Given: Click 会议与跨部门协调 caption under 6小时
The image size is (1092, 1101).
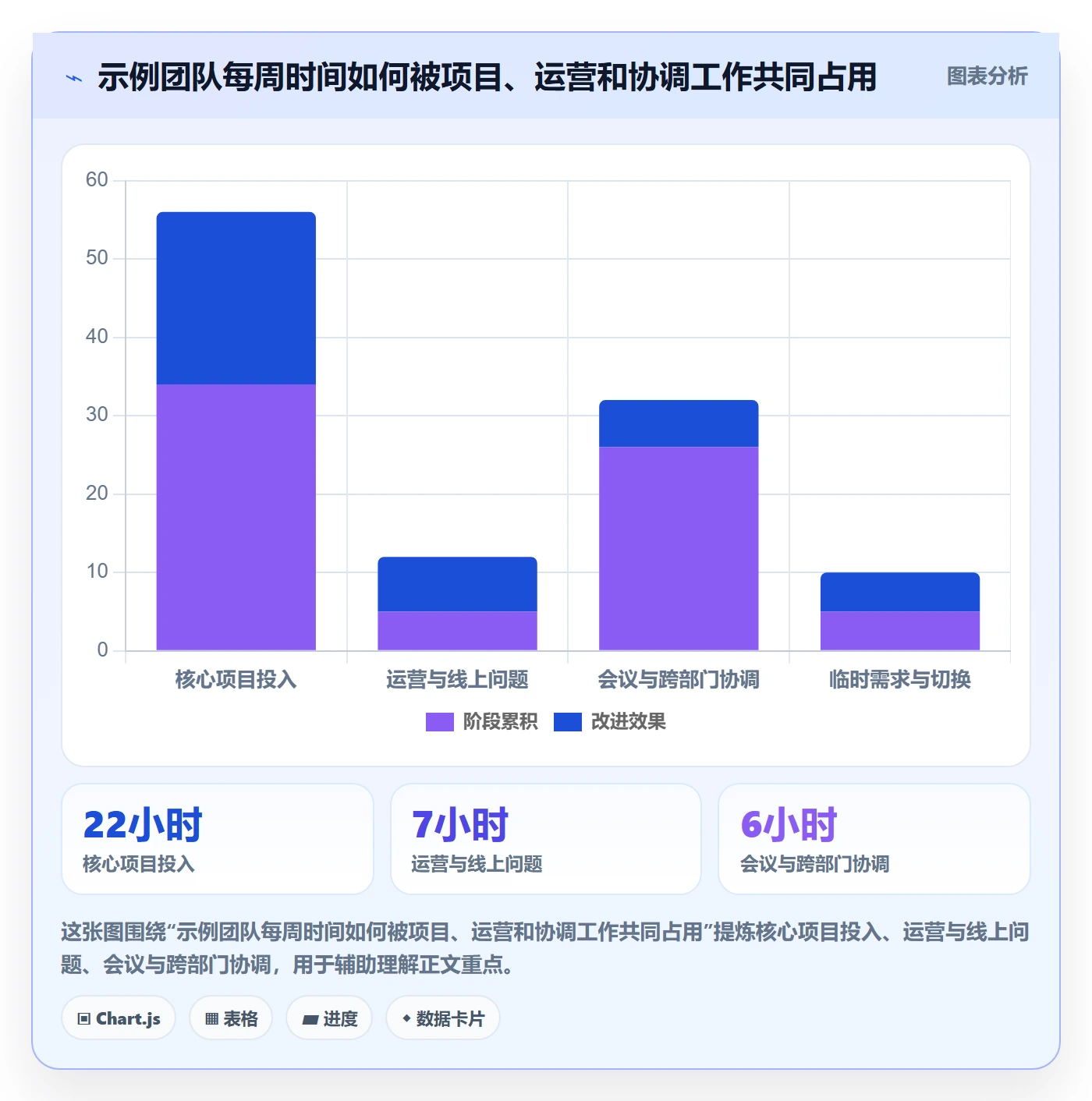Looking at the screenshot, I should (814, 865).
